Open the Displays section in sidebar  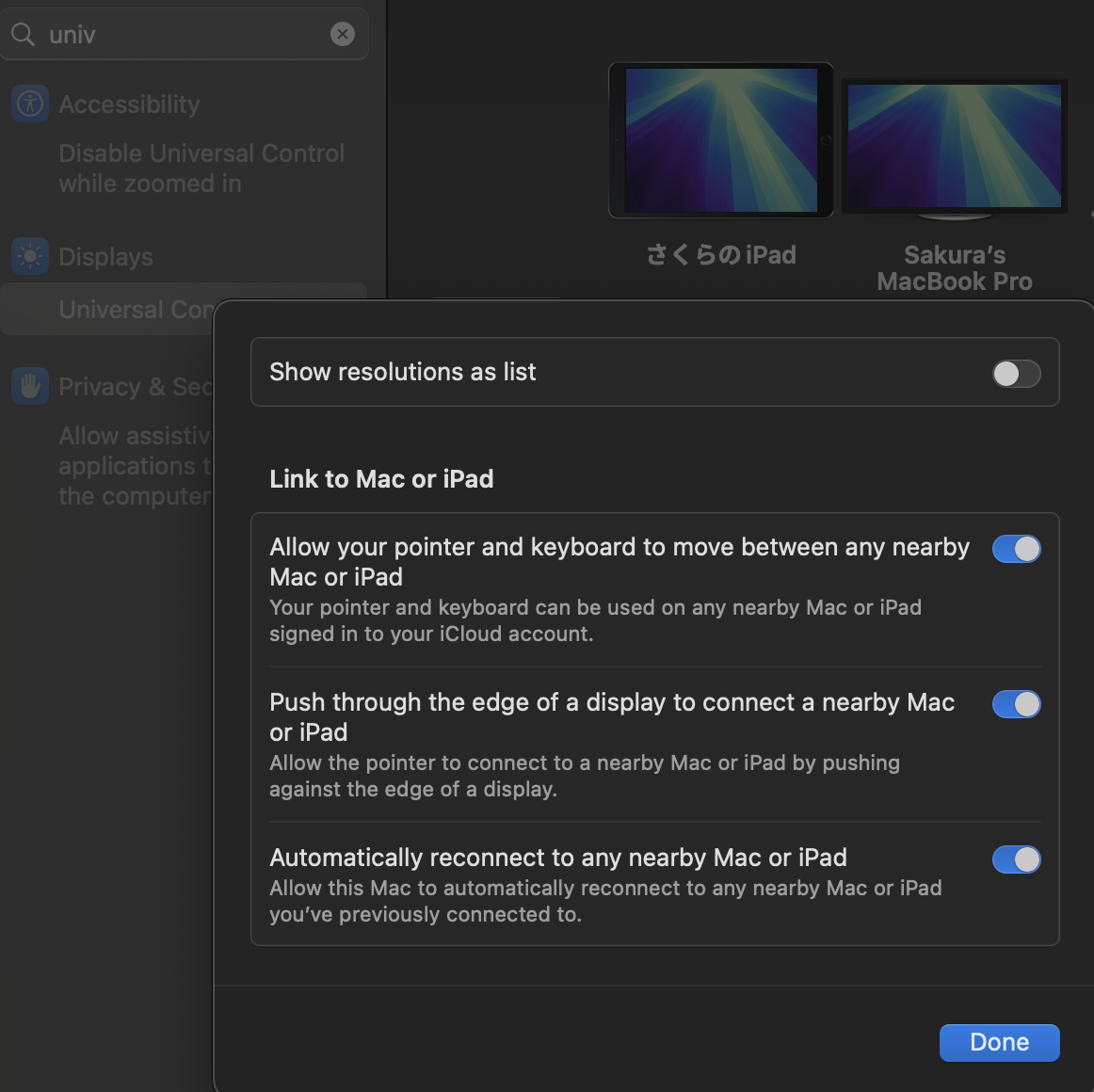pos(105,257)
